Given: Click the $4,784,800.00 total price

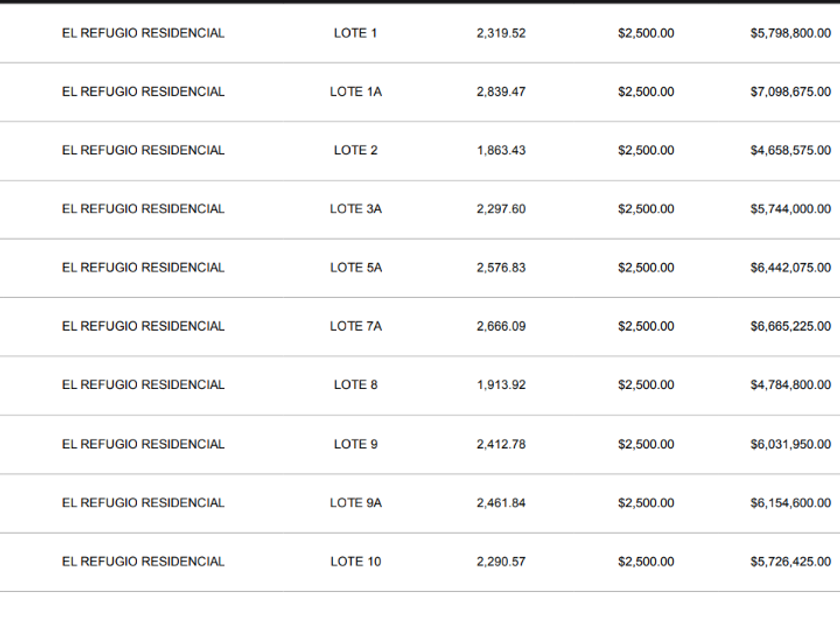Looking at the screenshot, I should 790,385.
